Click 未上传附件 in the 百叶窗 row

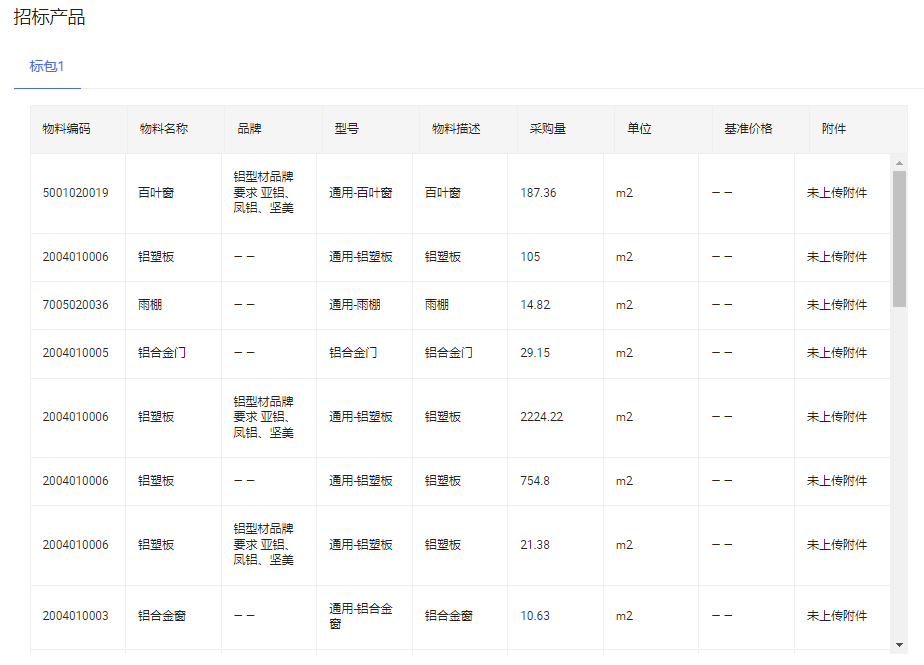click(837, 193)
